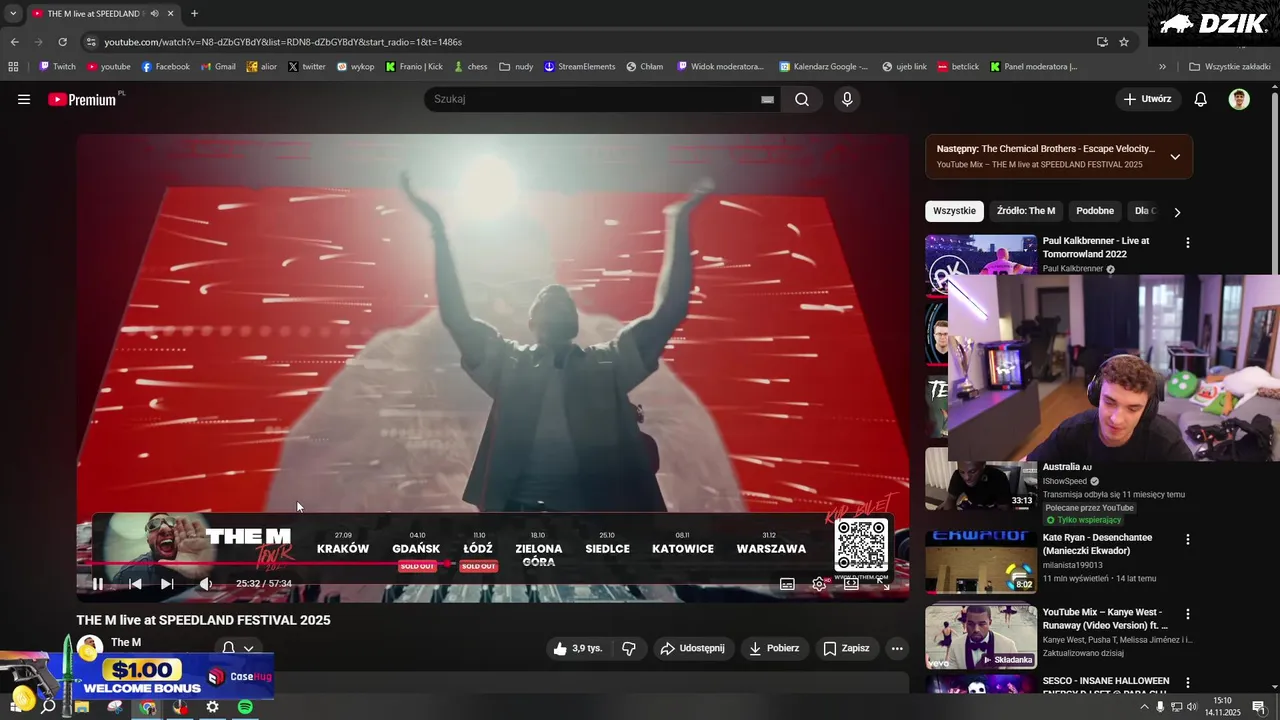Viewport: 1280px width, 720px height.
Task: Dislike the video with thumbs down
Action: (x=629, y=648)
